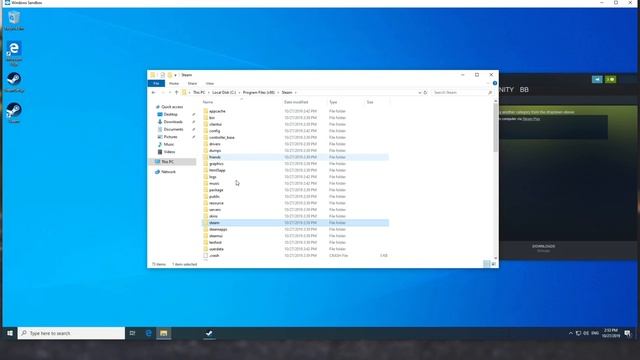
Task: Open the Microsoft Edge desktop shortcut
Action: (14, 53)
